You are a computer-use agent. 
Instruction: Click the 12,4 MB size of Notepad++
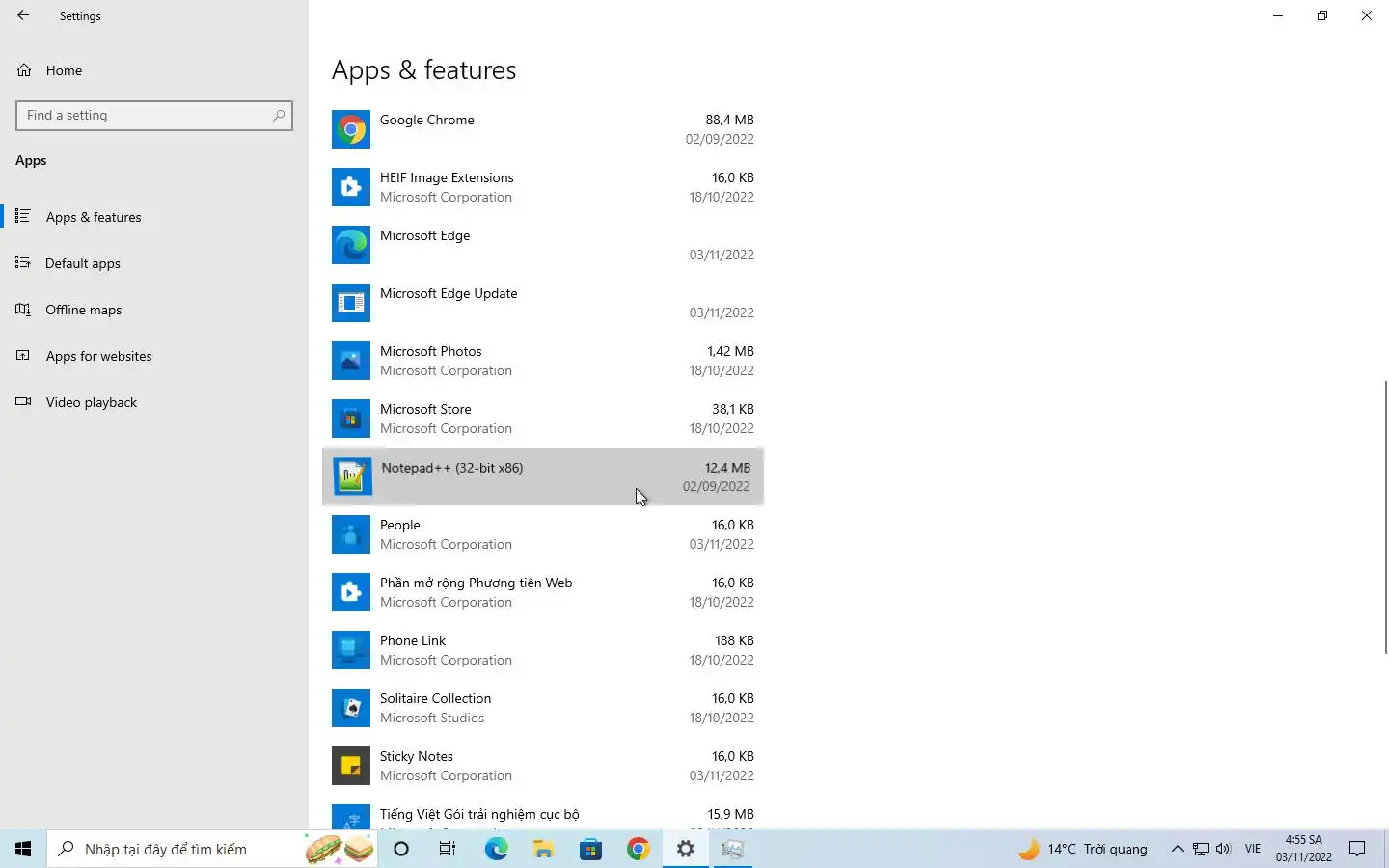727,468
